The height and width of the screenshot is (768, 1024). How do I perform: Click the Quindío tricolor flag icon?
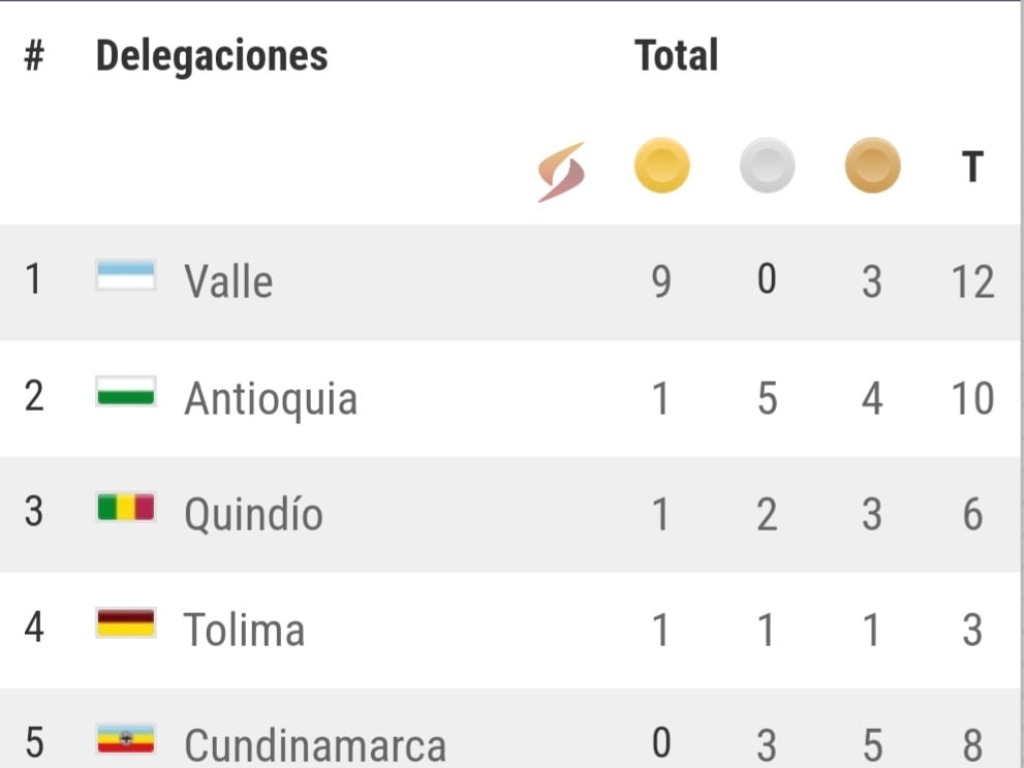(125, 507)
